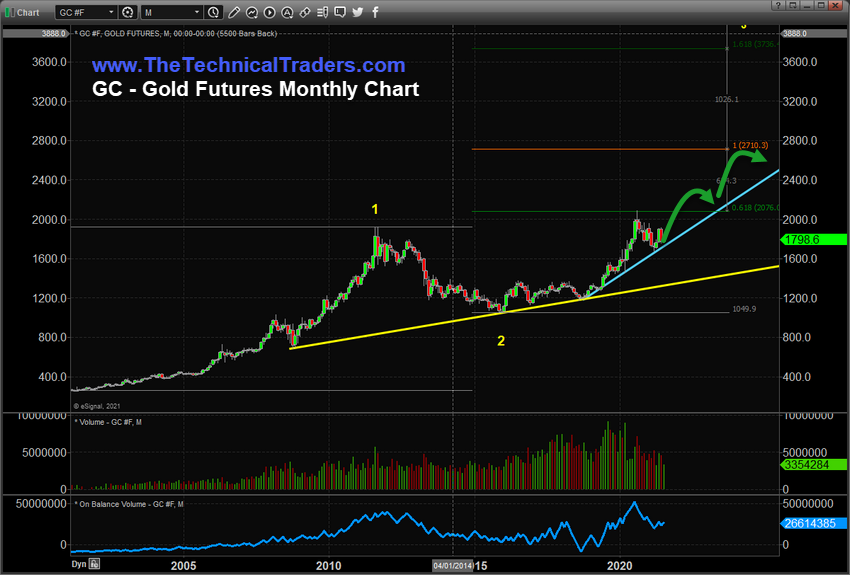Image resolution: width=850 pixels, height=575 pixels.
Task: Click the right 3888.0 cursor price marker
Action: tap(813, 34)
